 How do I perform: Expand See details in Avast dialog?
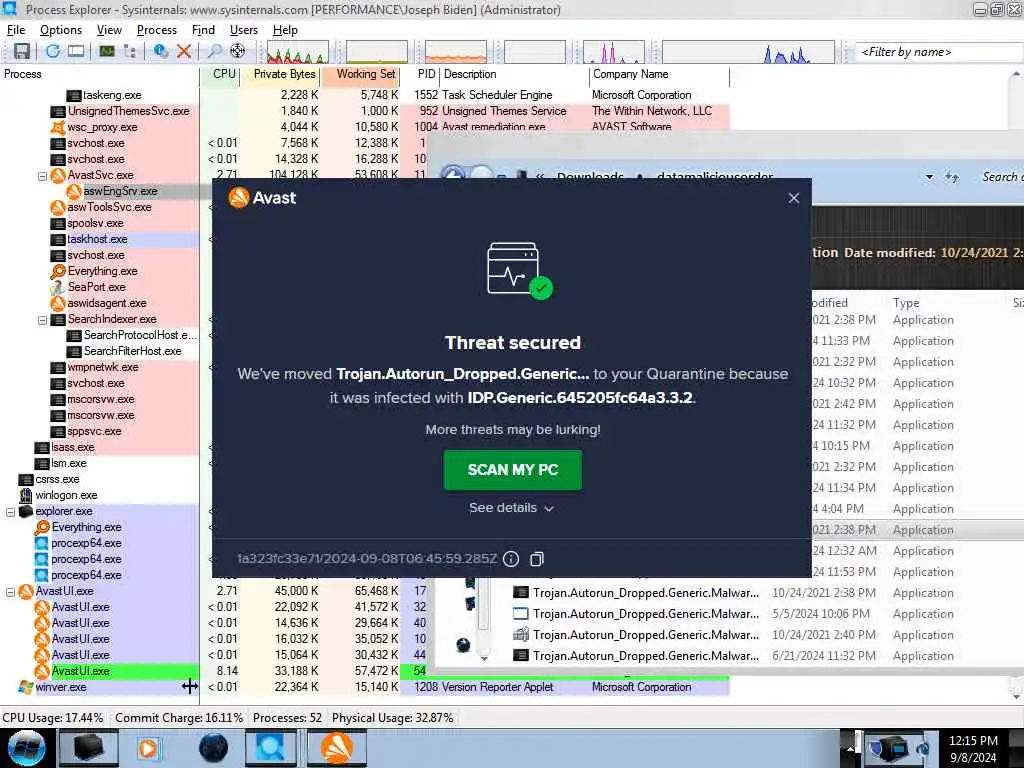click(x=512, y=508)
